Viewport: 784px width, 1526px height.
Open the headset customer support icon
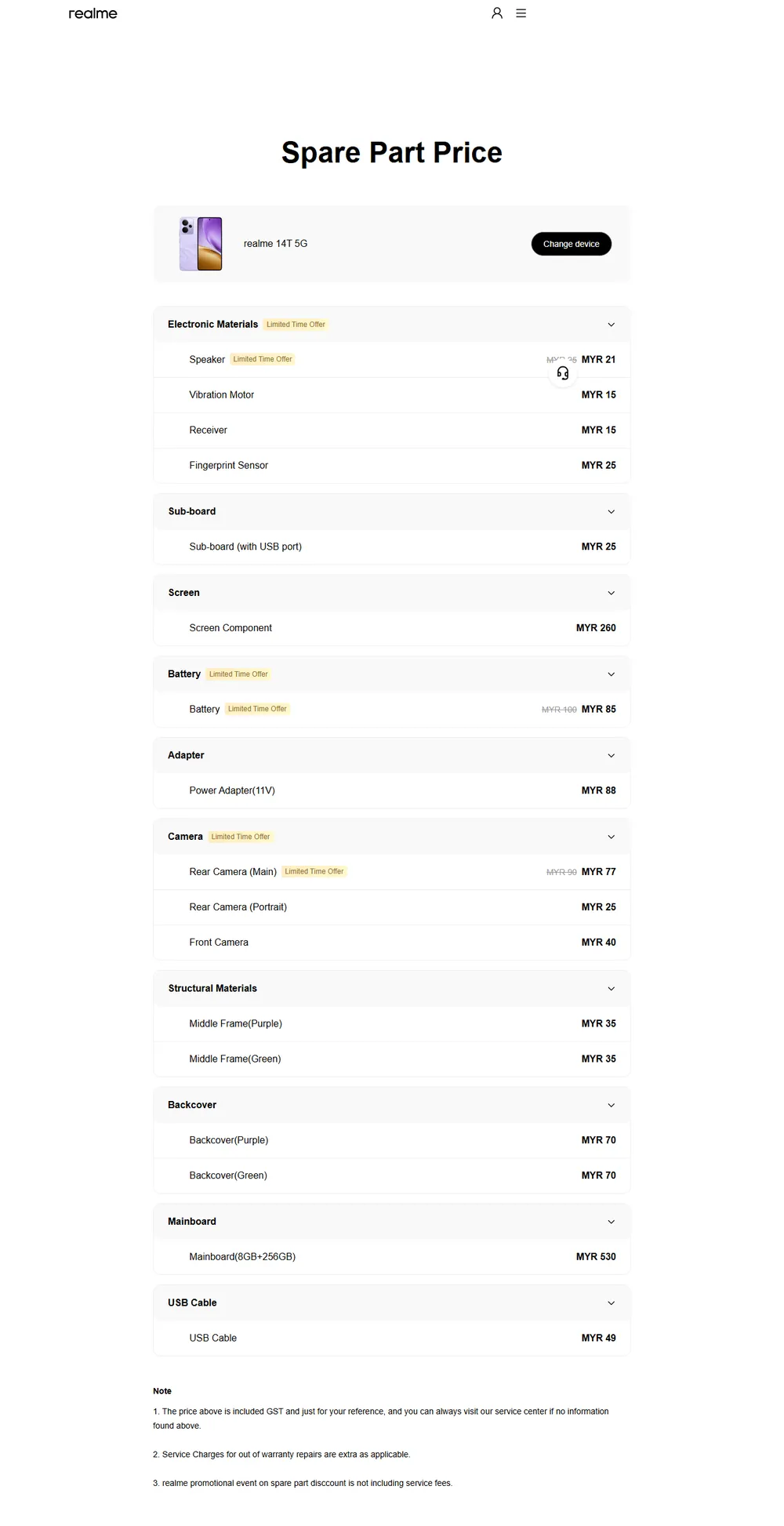tap(563, 373)
